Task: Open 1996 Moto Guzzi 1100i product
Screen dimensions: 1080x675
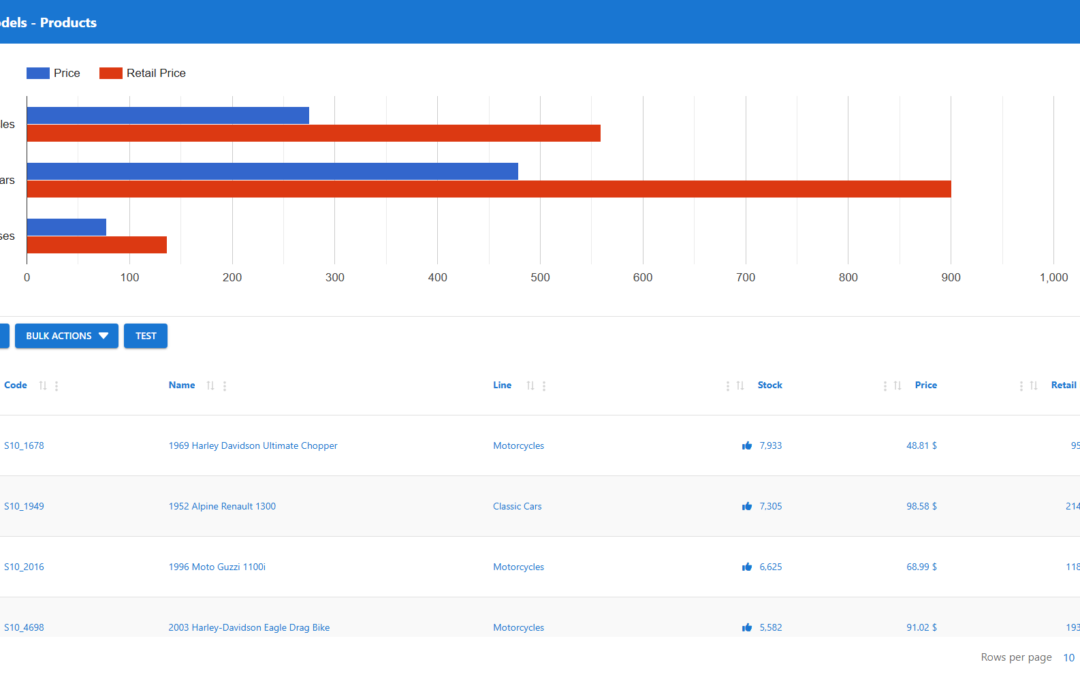Action: (x=217, y=567)
